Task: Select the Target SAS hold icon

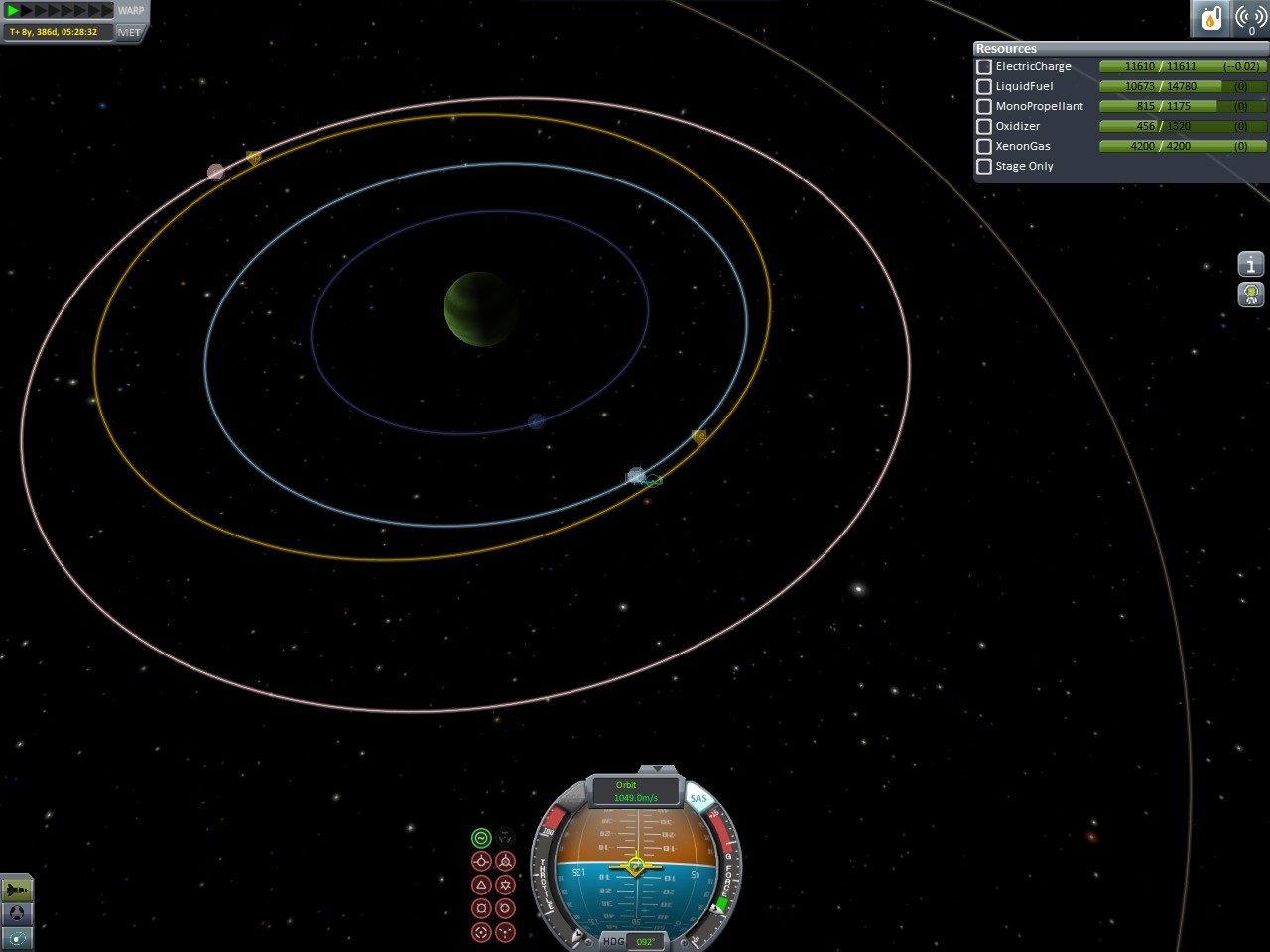Action: click(481, 932)
